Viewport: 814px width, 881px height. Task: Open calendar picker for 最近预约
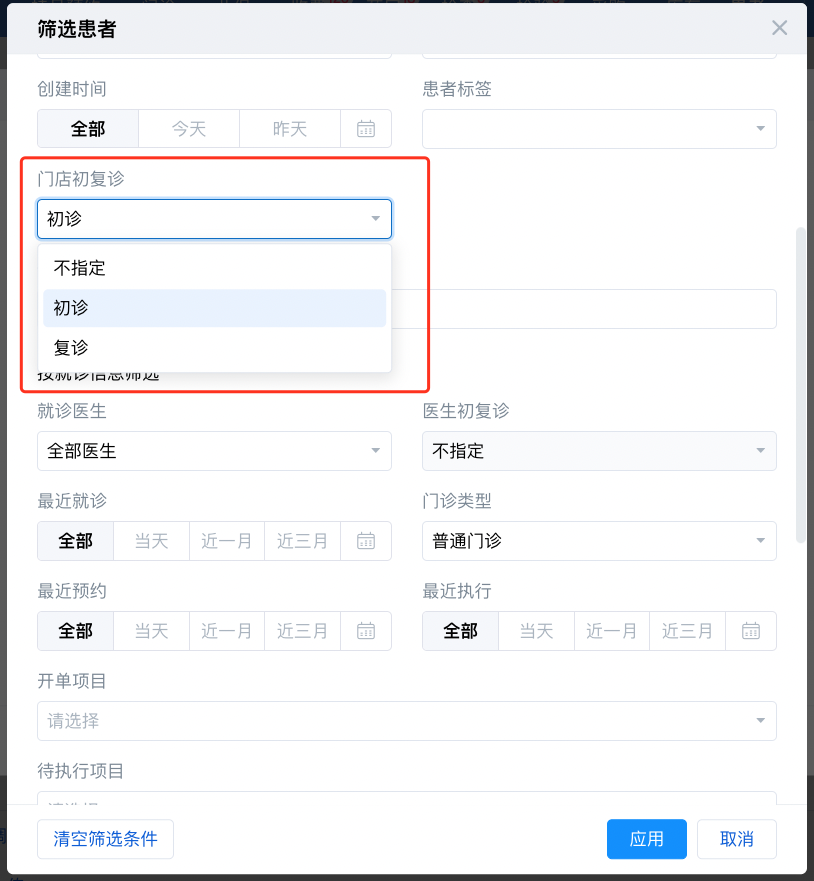point(366,631)
